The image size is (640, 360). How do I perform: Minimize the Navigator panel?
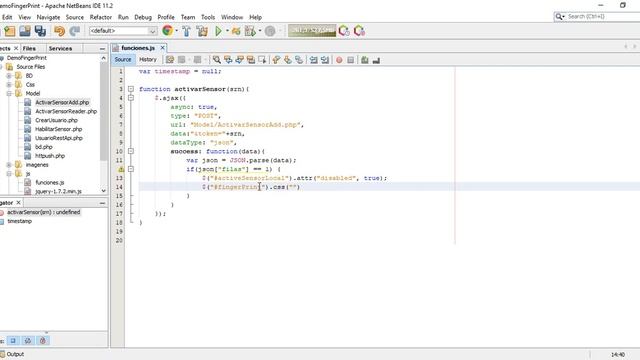pyautogui.click(x=102, y=203)
